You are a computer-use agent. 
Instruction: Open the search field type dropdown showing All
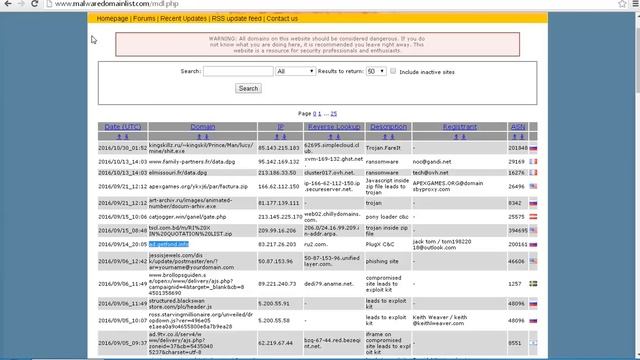click(x=295, y=71)
